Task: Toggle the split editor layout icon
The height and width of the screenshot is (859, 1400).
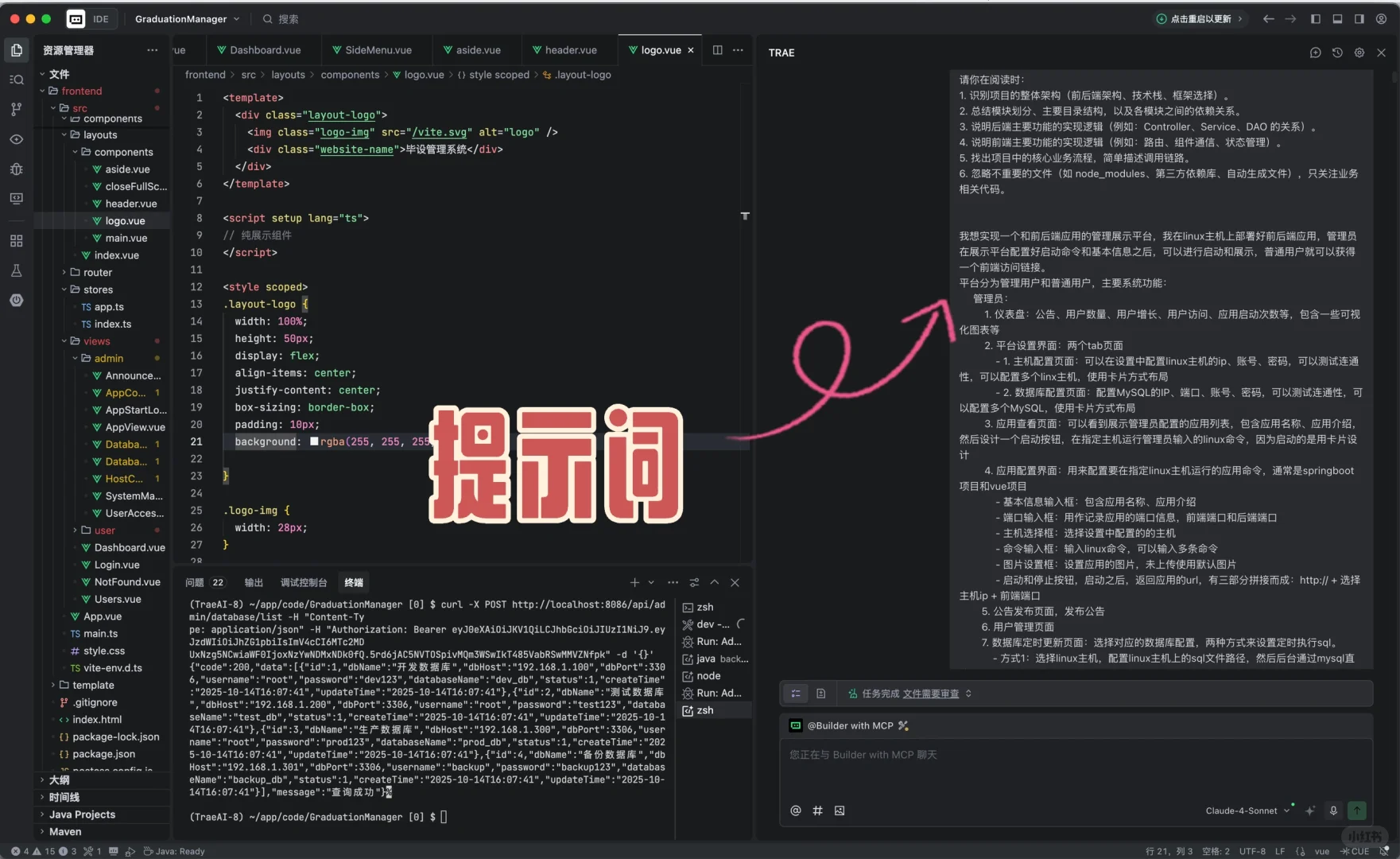Action: click(x=717, y=49)
